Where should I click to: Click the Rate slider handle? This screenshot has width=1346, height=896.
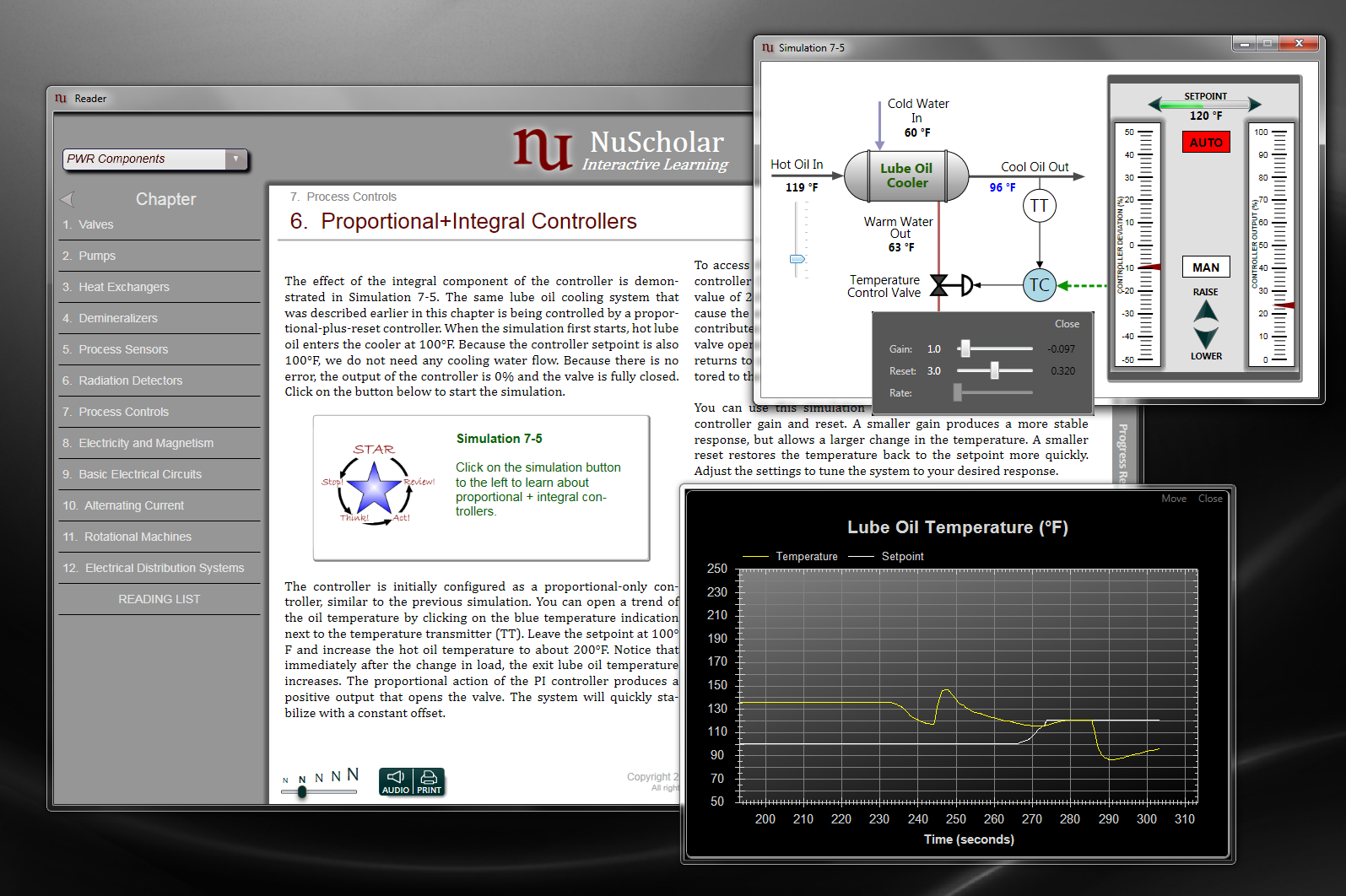coord(958,391)
